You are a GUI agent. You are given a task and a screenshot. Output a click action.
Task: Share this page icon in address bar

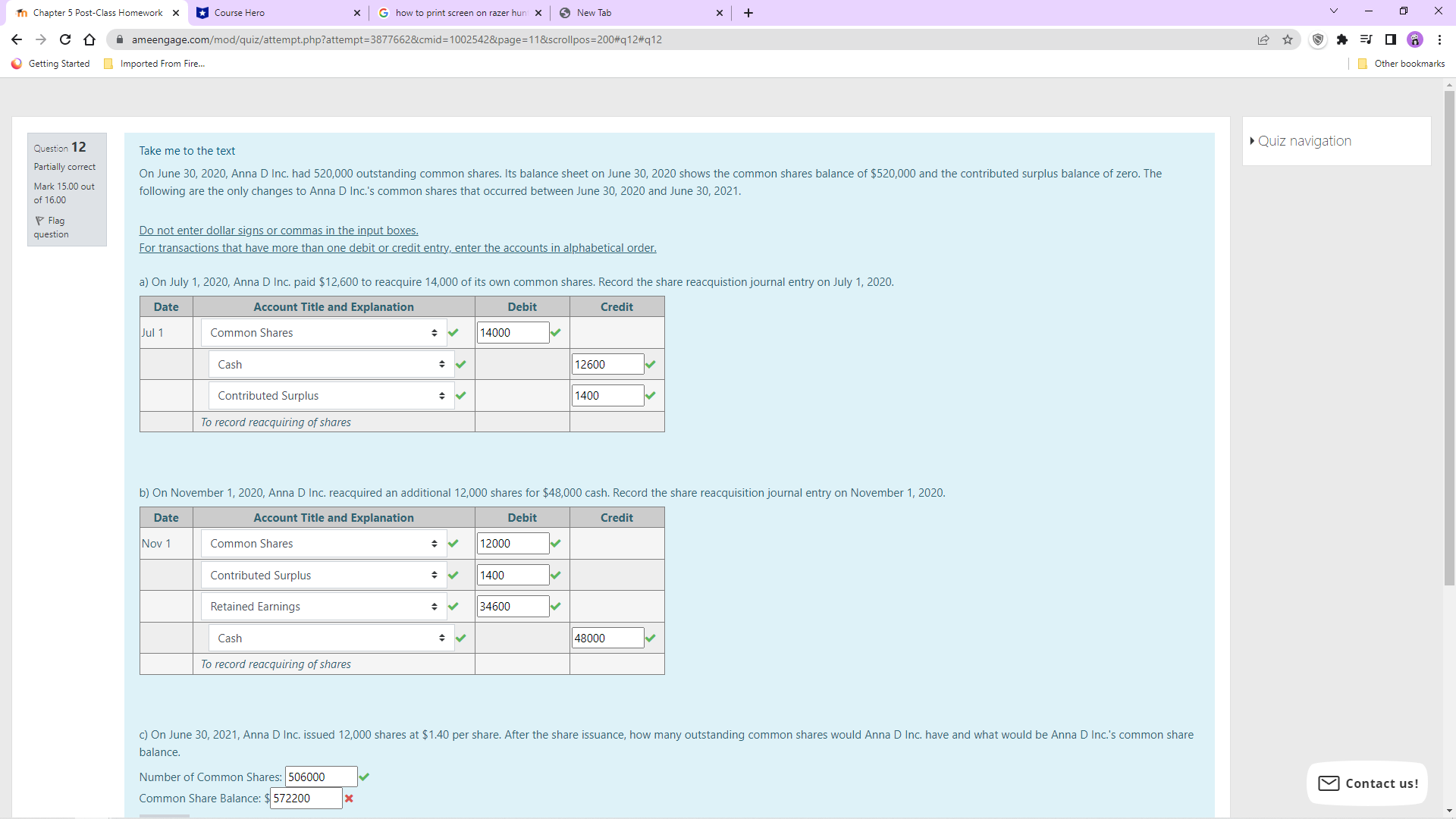(x=1263, y=39)
